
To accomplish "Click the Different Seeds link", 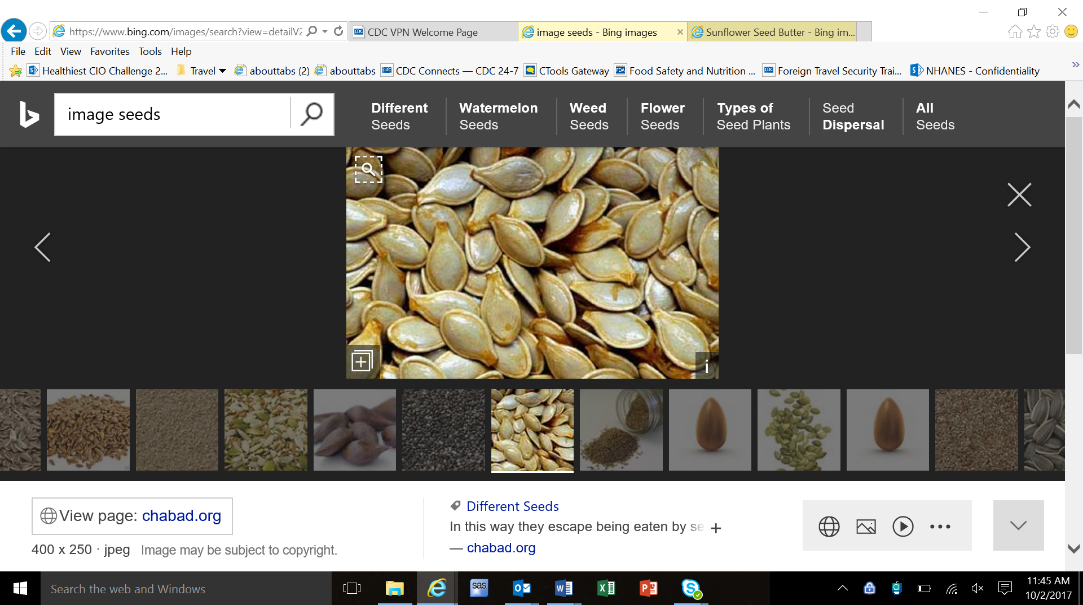I will coord(512,506).
